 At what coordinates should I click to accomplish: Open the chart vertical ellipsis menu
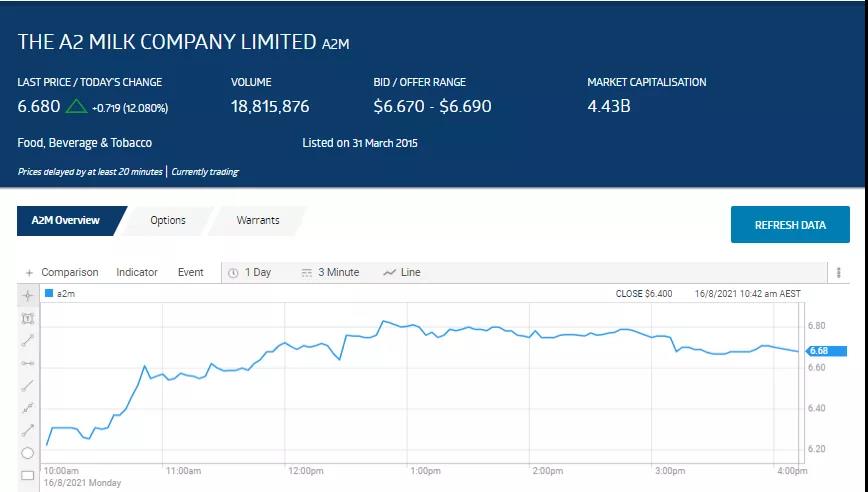click(x=839, y=272)
